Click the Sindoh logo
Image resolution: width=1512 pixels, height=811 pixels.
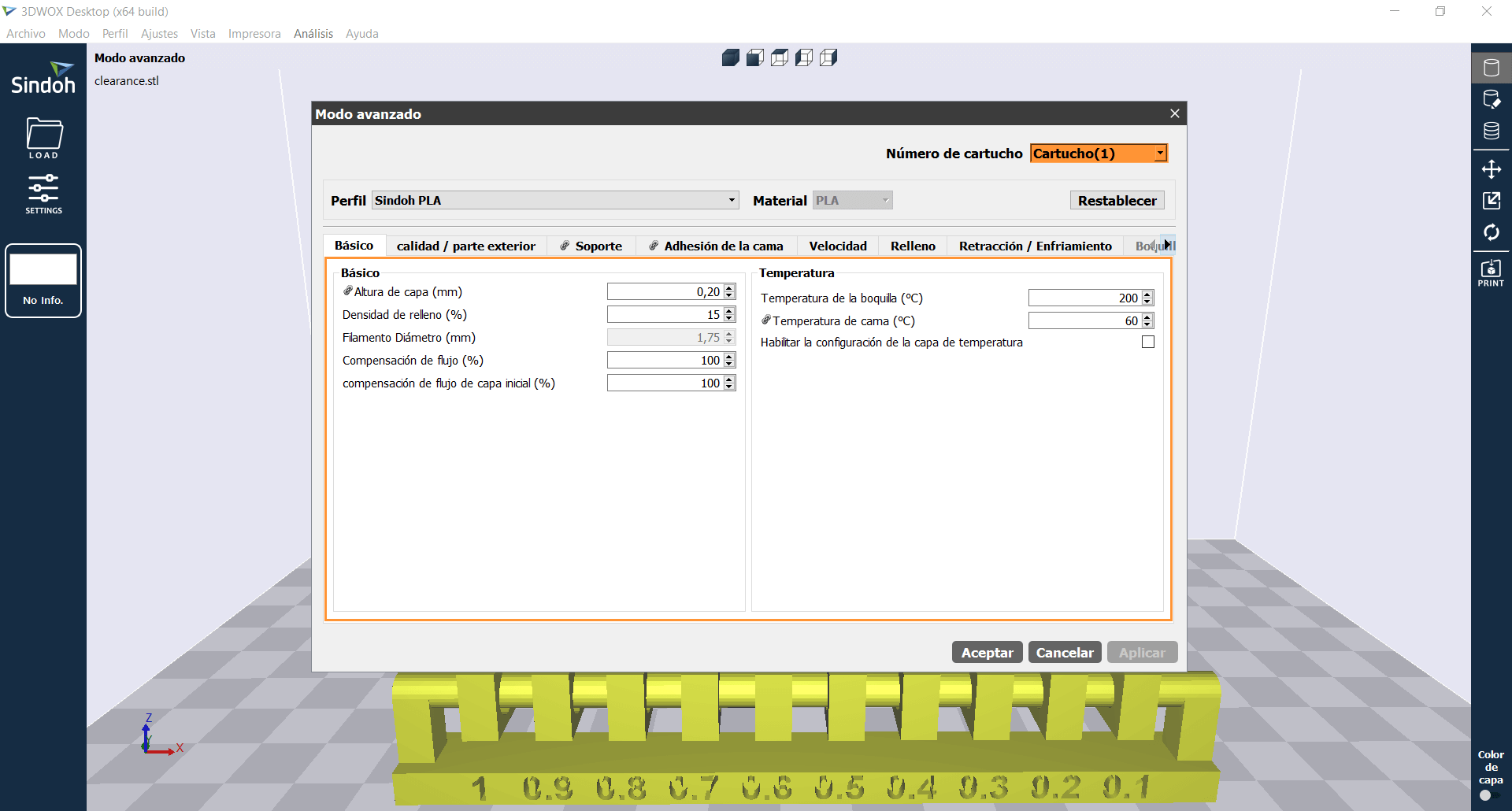[x=43, y=78]
